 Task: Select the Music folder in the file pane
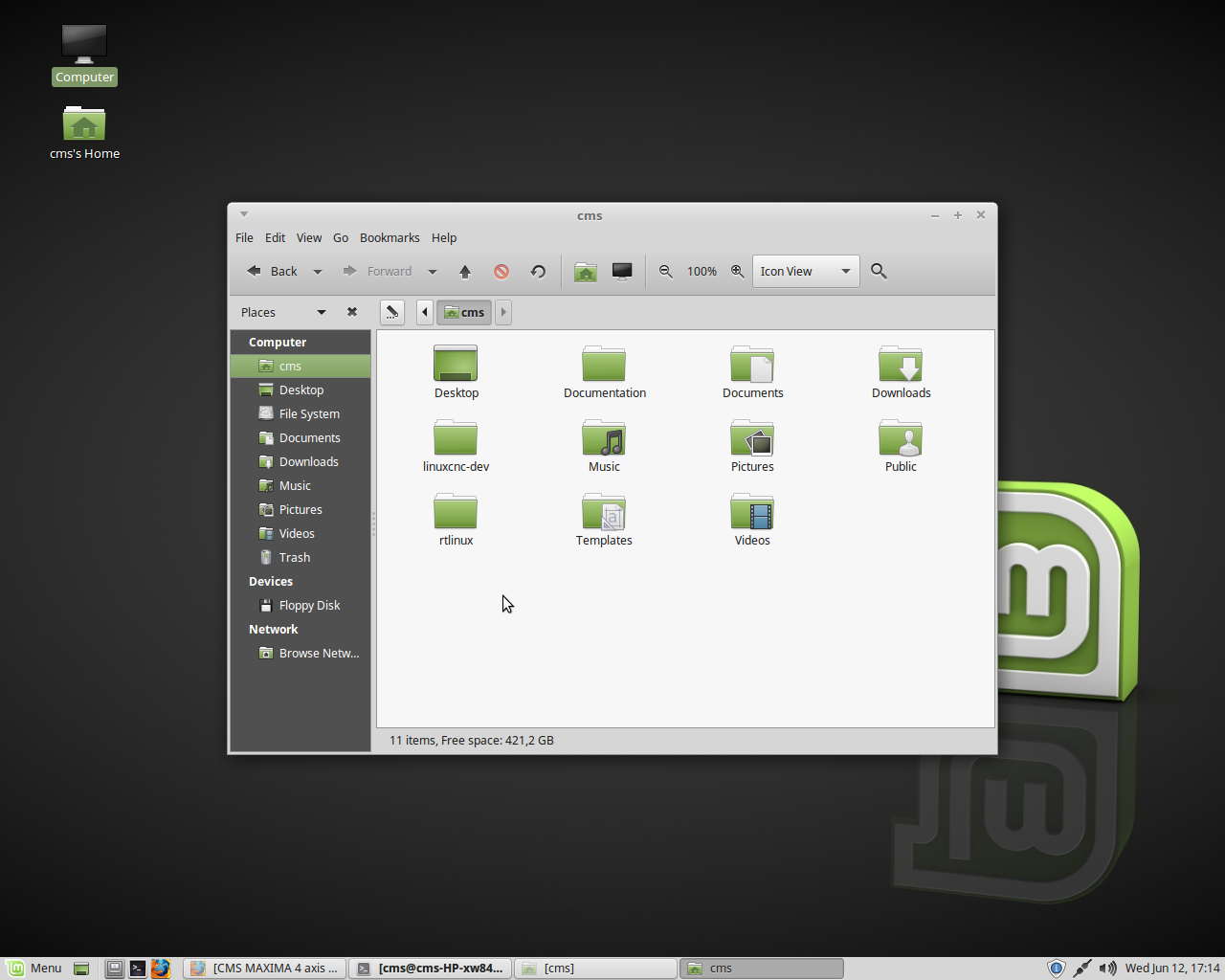[605, 446]
